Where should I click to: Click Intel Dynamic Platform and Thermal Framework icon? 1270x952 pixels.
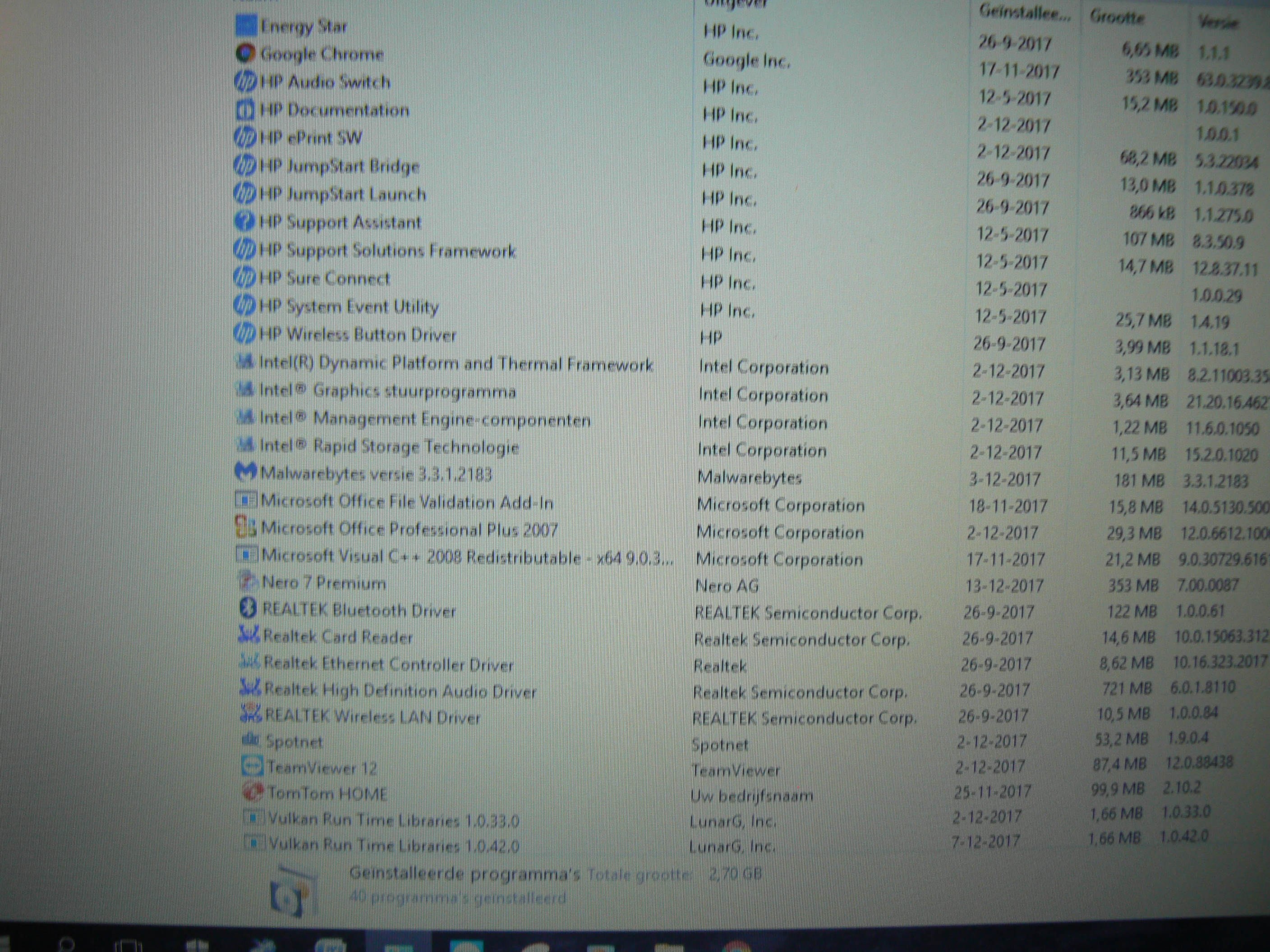tap(245, 362)
